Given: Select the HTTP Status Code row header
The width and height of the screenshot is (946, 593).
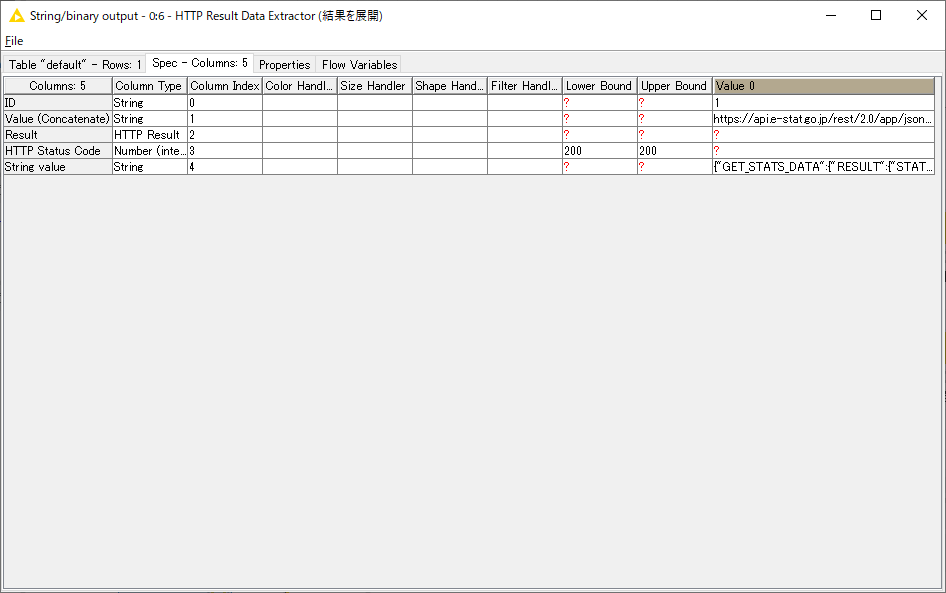Looking at the screenshot, I should tap(58, 151).
